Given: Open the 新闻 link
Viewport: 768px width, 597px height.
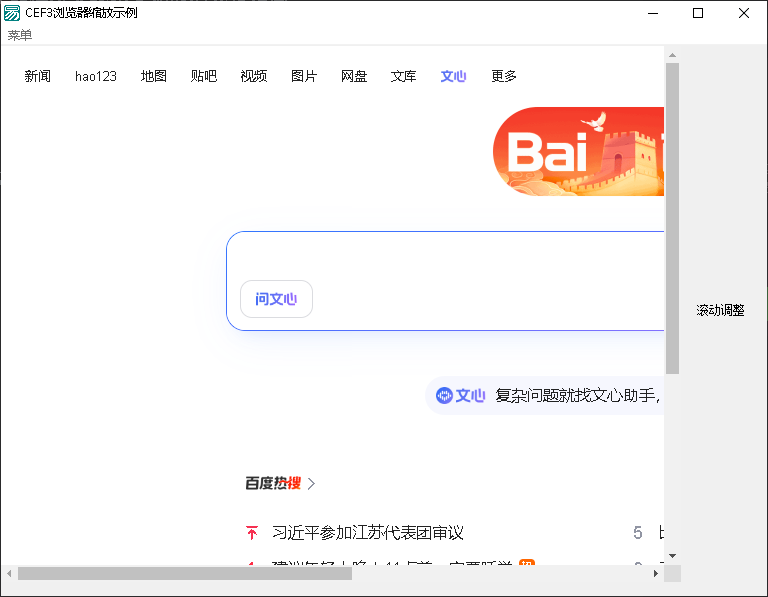Looking at the screenshot, I should (x=38, y=76).
